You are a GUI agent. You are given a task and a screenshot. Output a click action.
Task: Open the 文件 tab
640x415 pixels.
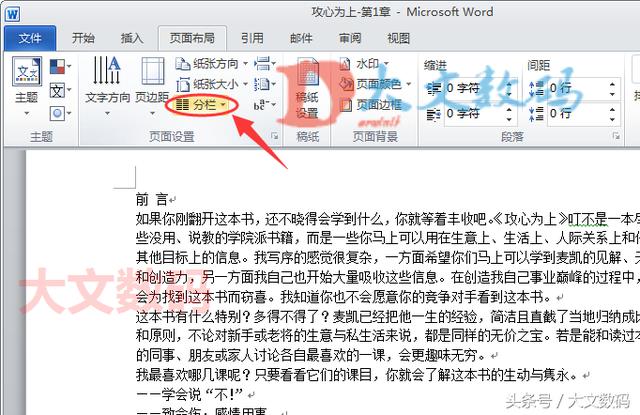pyautogui.click(x=30, y=38)
